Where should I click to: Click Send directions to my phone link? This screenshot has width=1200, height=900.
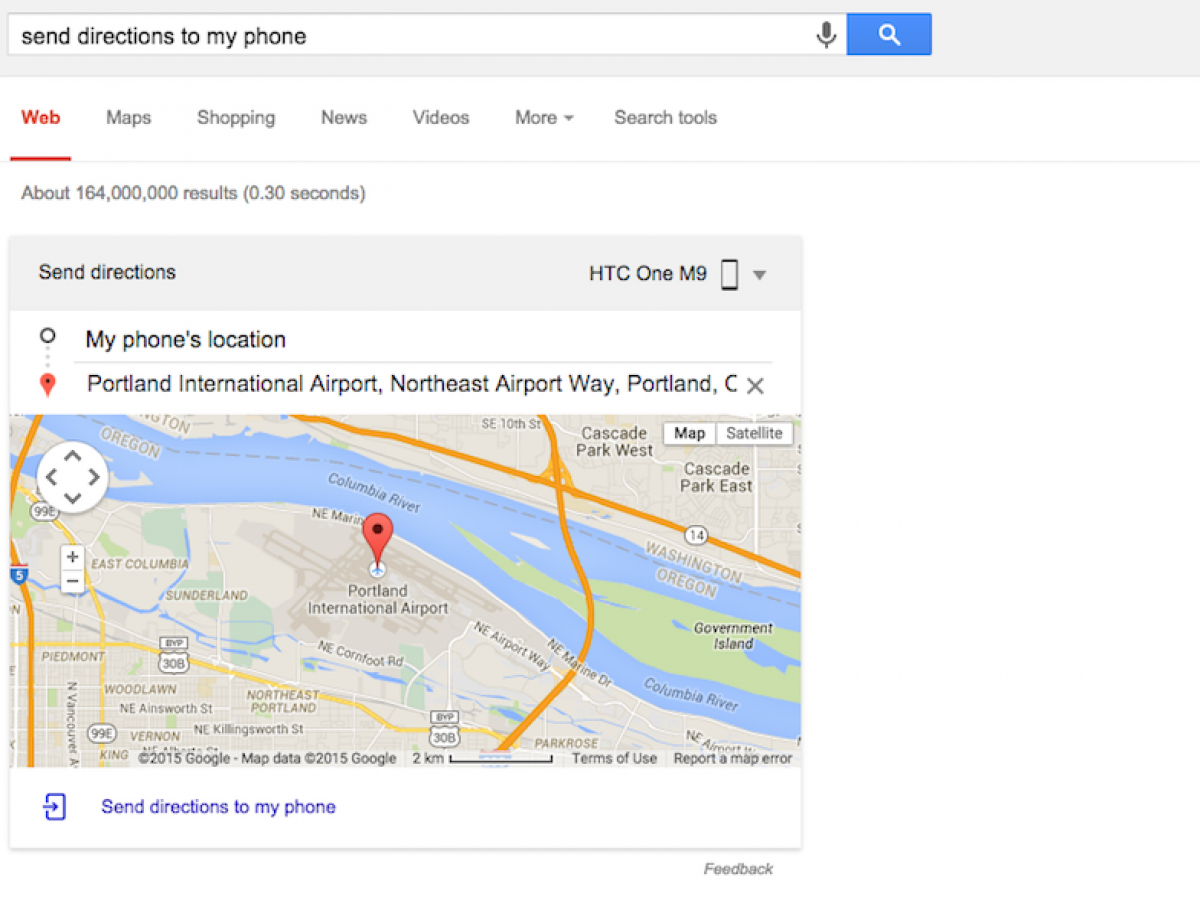(218, 807)
